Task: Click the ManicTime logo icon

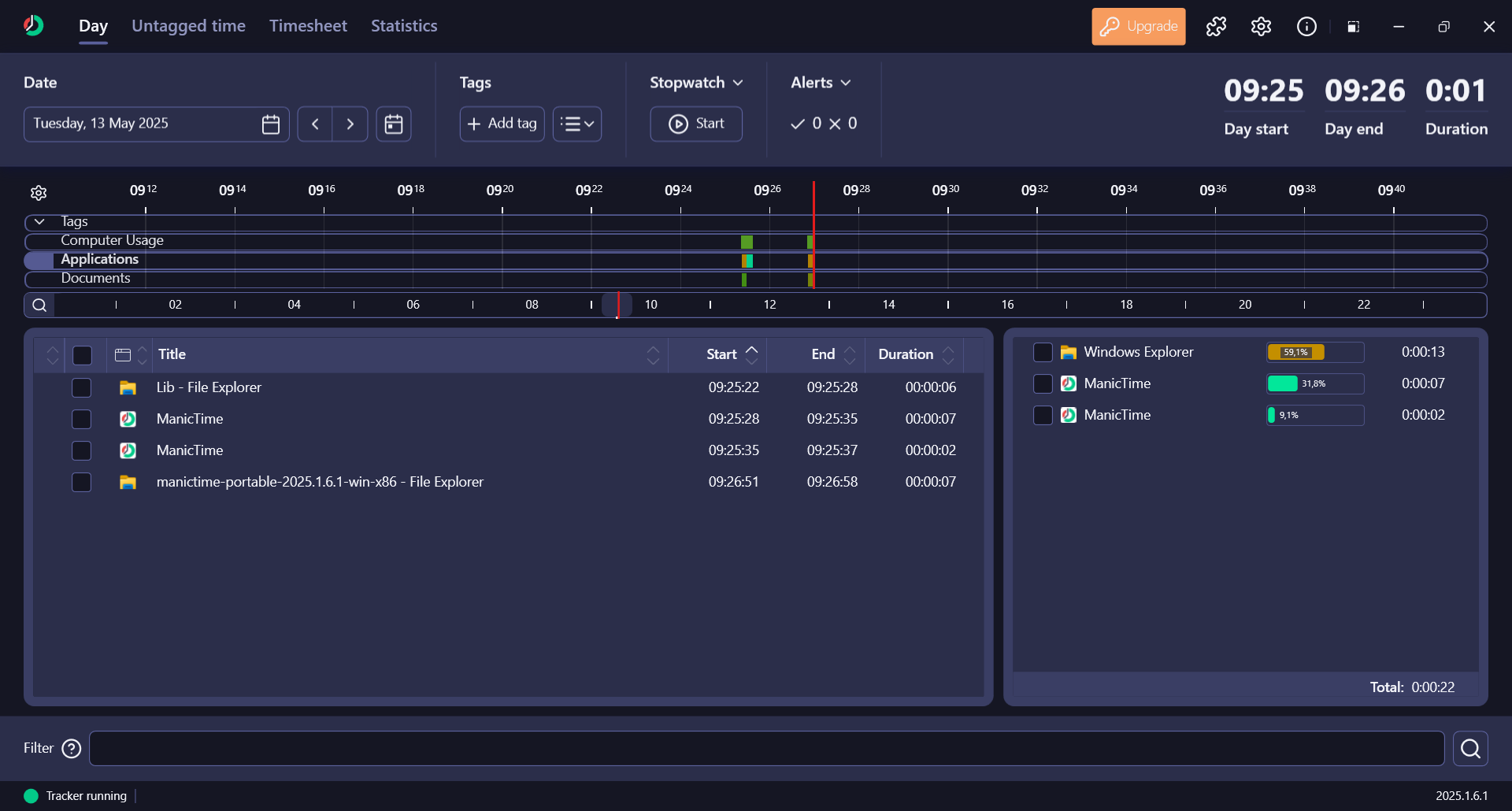Action: (x=33, y=26)
